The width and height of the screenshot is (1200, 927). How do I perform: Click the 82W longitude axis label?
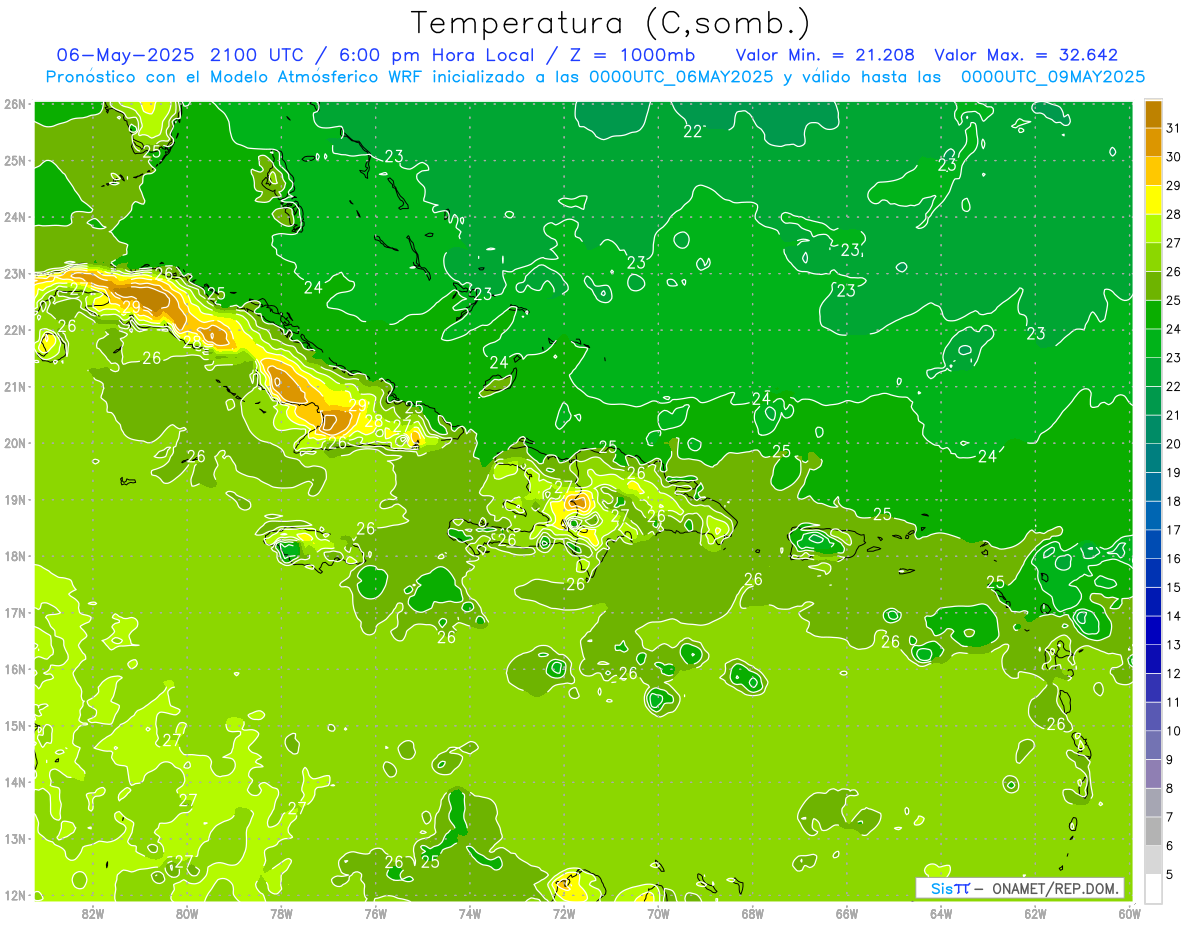(x=93, y=912)
